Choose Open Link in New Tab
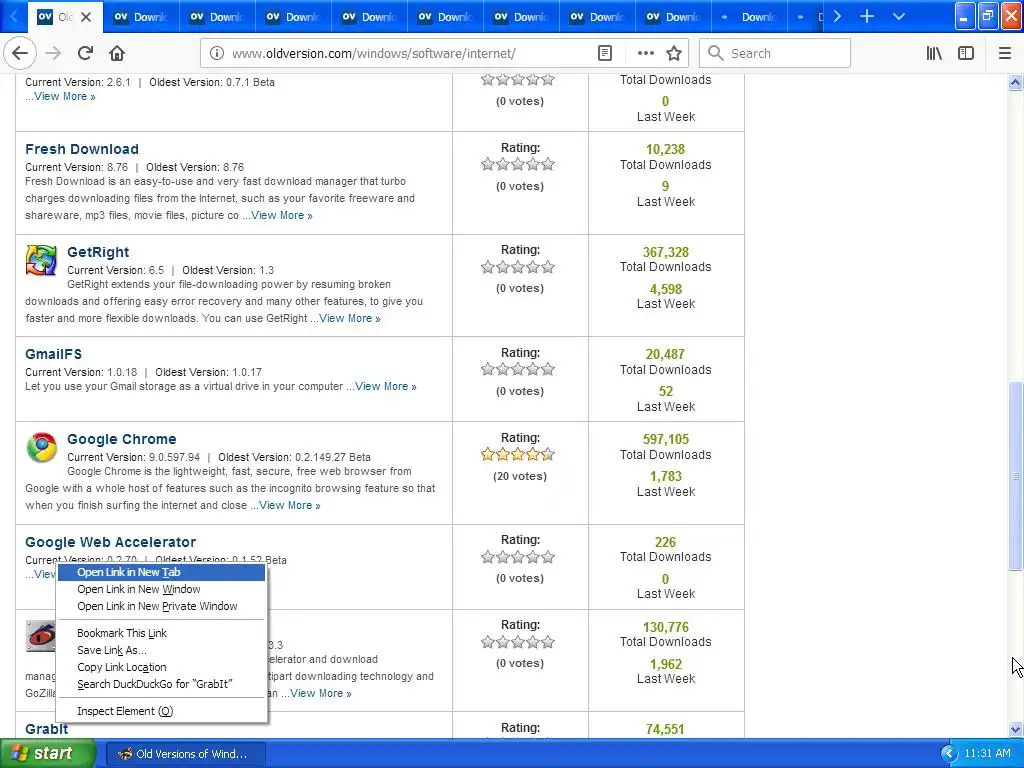1024x768 pixels. [161, 572]
